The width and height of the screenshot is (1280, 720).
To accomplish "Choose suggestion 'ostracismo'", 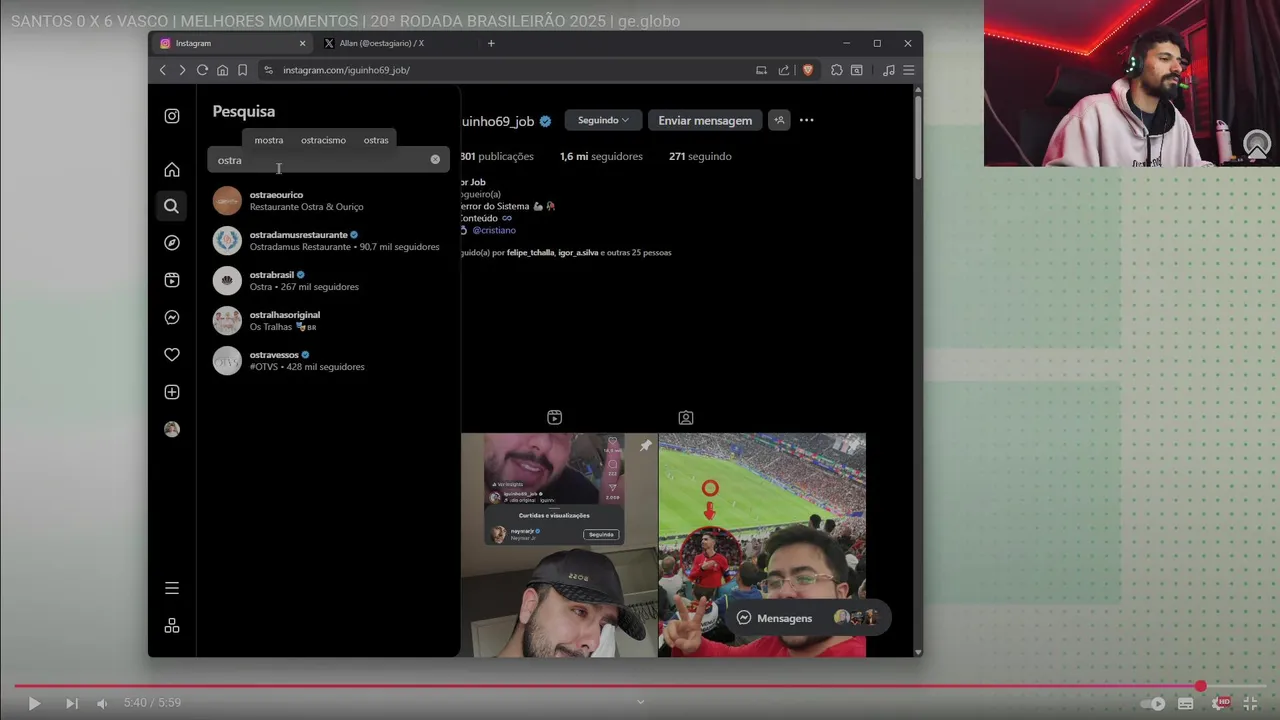I will 323,140.
